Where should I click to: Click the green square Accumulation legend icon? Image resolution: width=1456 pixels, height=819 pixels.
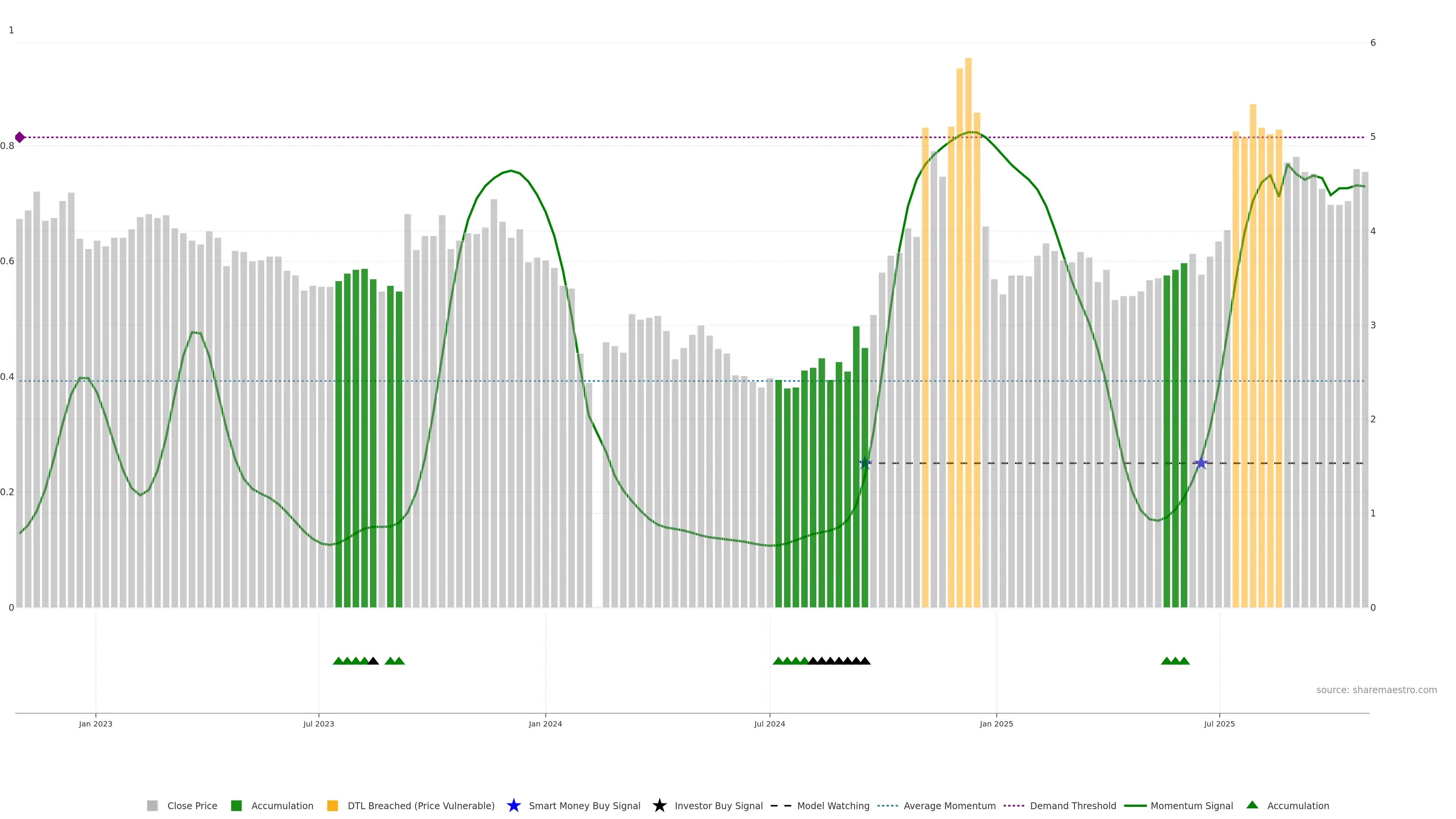(236, 805)
